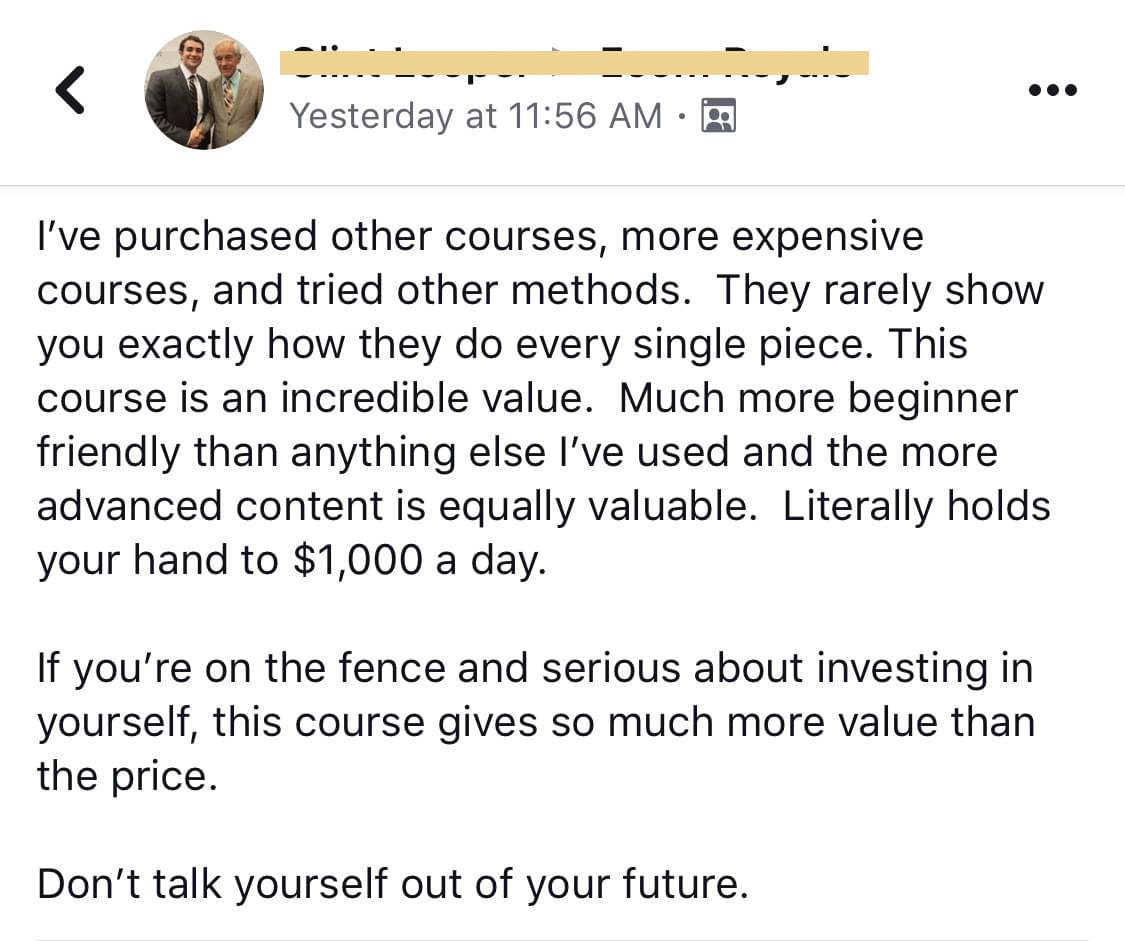Tap the "If you're on the fence" paragraph

pos(536,722)
